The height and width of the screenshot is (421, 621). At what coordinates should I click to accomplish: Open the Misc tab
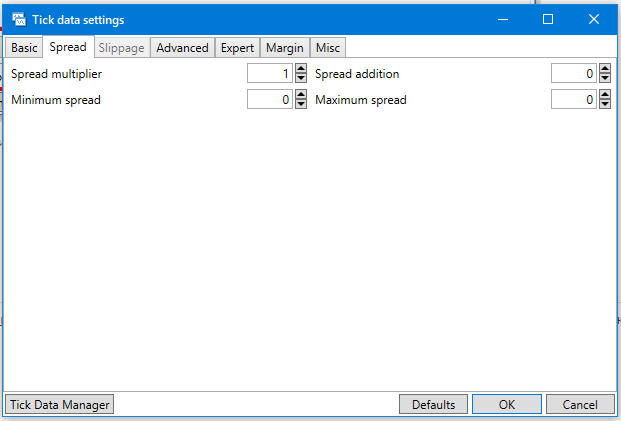point(328,48)
